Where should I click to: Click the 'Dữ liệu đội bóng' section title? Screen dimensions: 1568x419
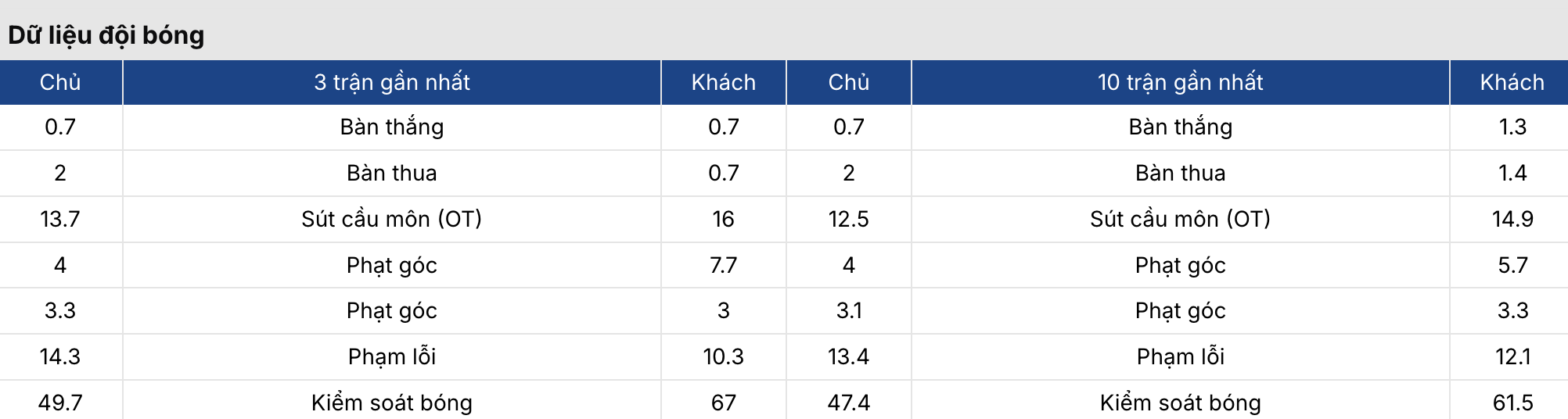coord(106,35)
